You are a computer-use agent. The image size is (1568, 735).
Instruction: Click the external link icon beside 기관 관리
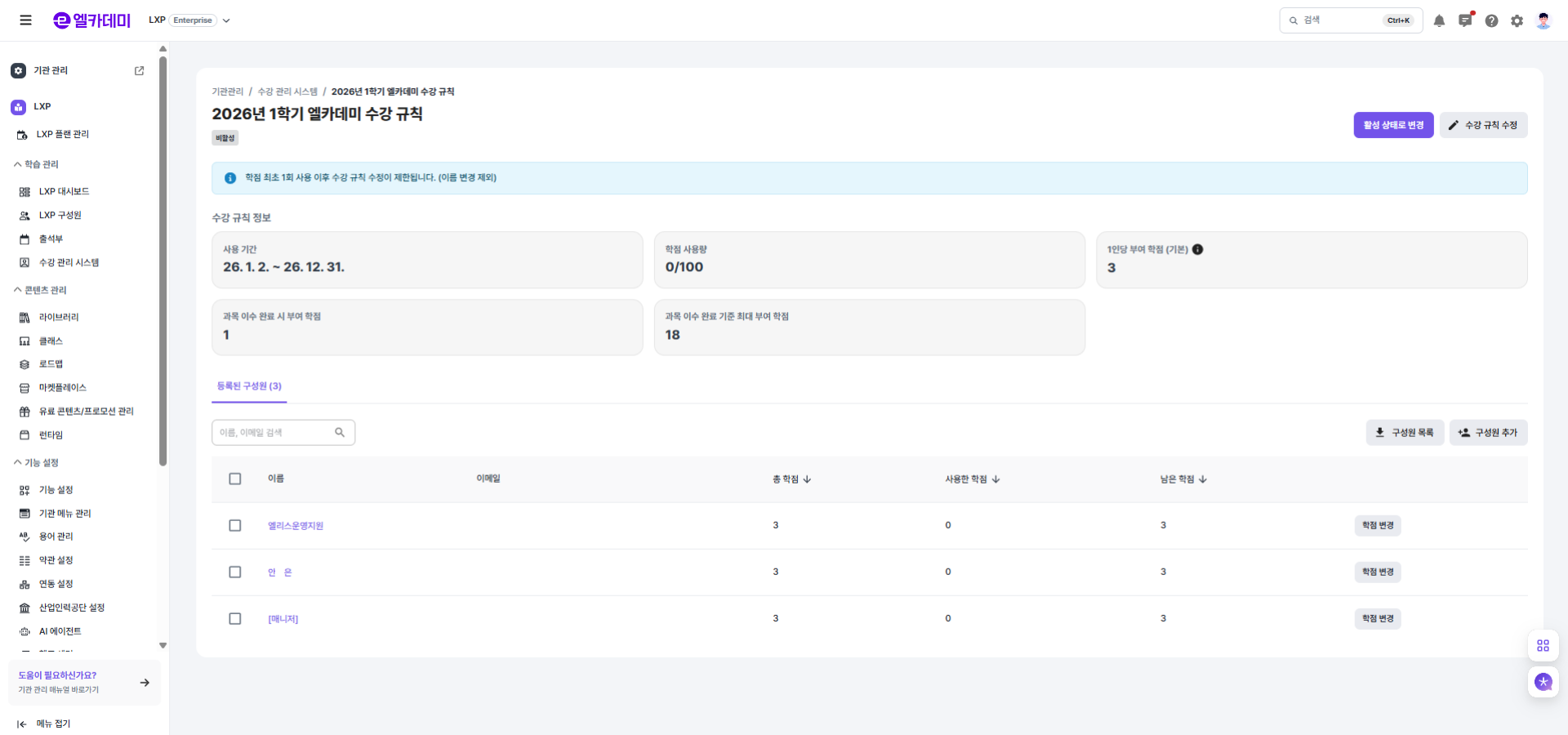(x=139, y=71)
